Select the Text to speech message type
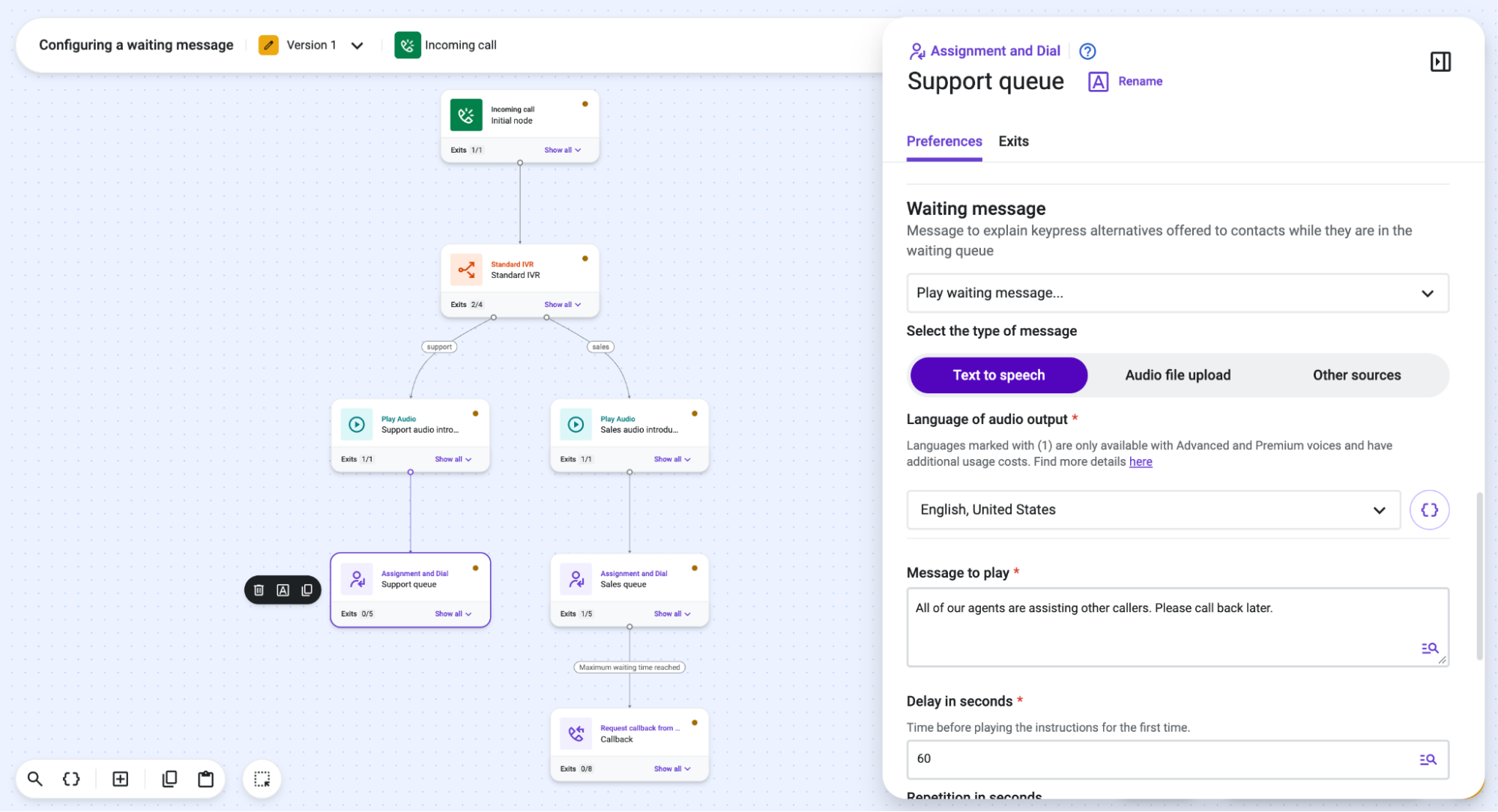Viewport: 1498px width, 812px height. (x=998, y=375)
